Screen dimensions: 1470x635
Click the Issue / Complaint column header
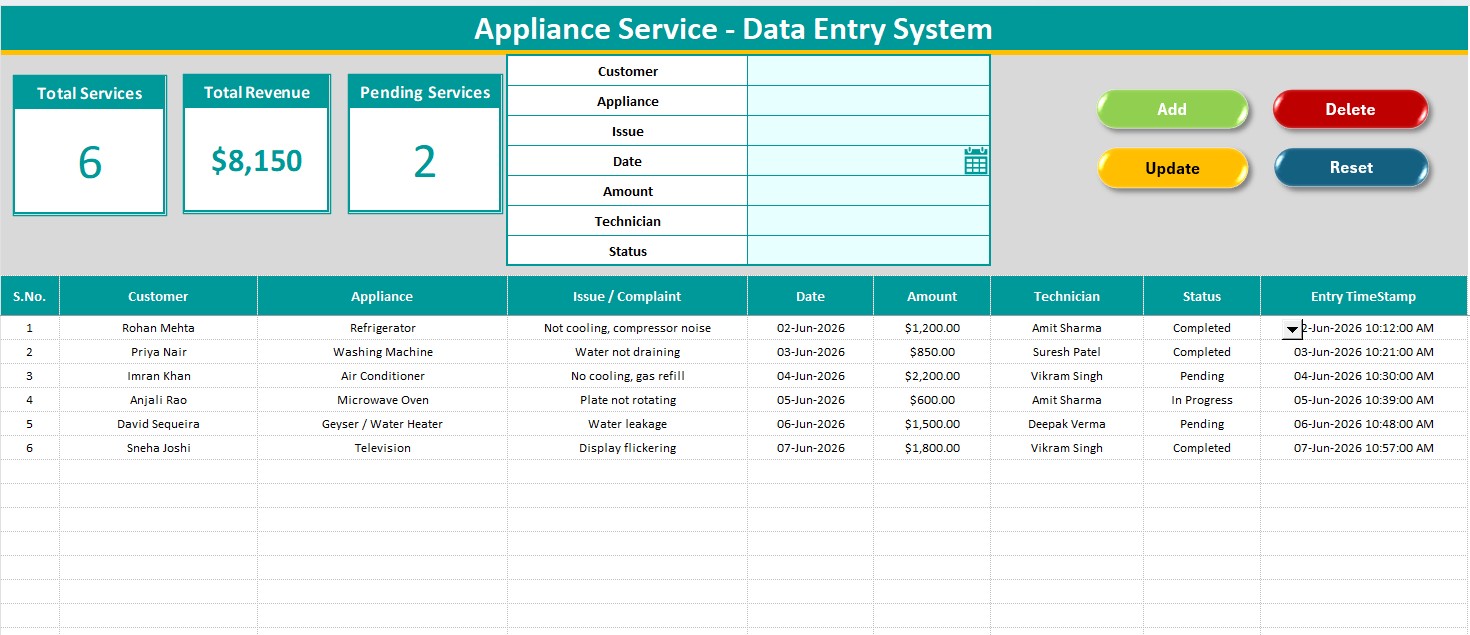[627, 296]
